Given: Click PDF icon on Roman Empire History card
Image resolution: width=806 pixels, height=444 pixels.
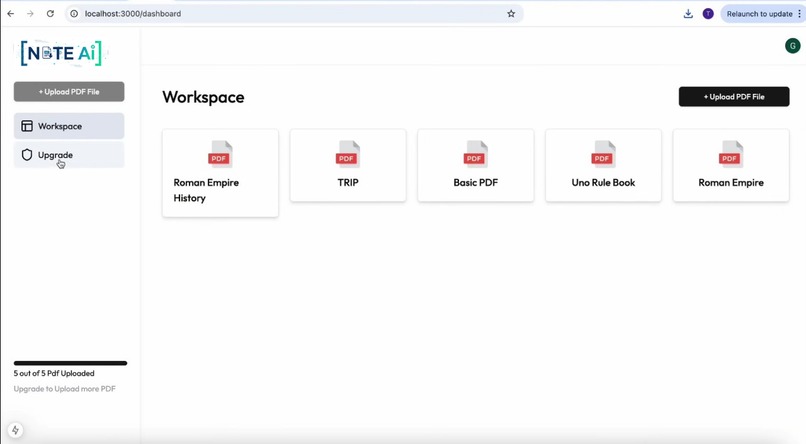Looking at the screenshot, I should [x=220, y=154].
